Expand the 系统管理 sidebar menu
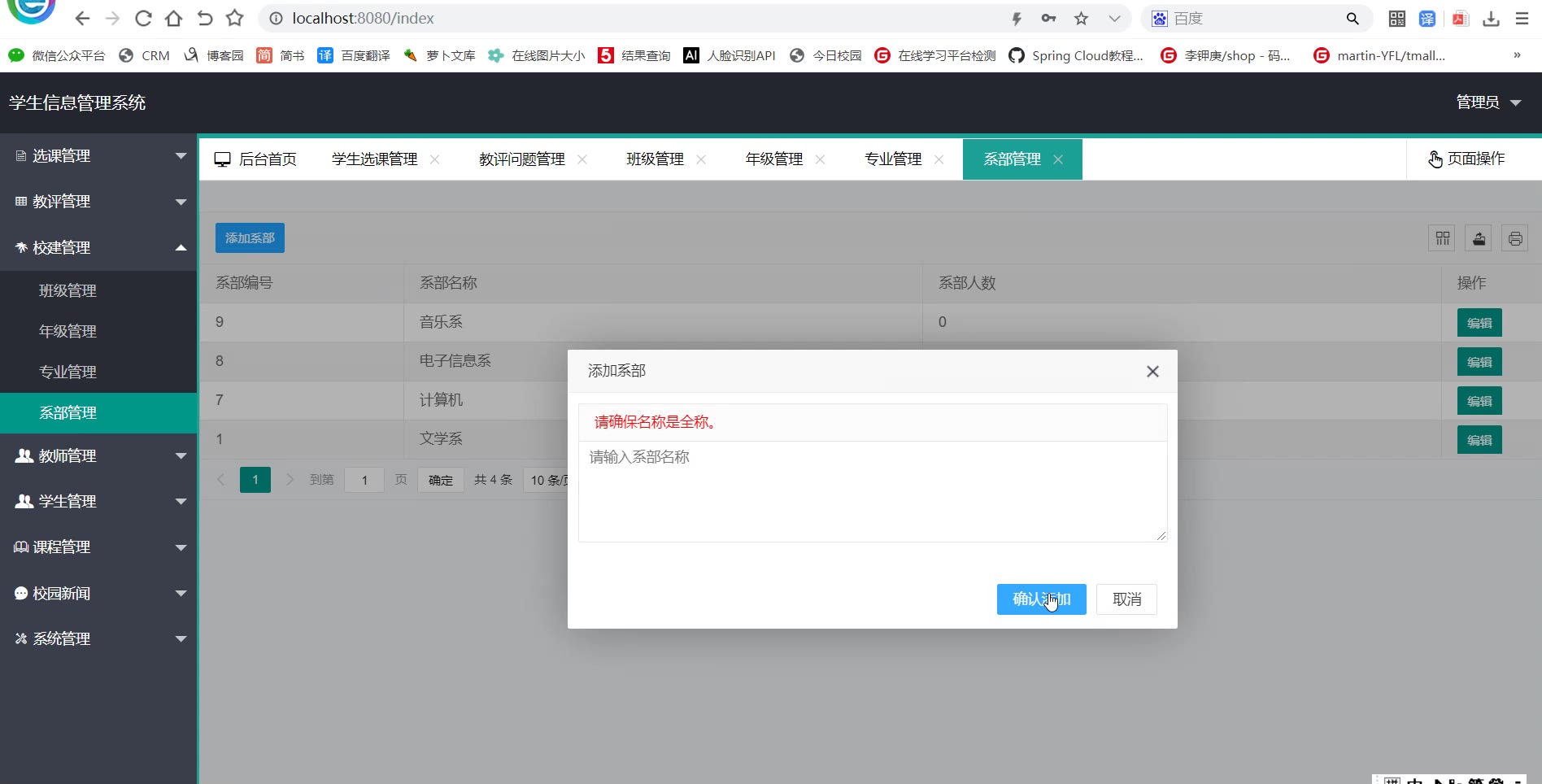Image resolution: width=1542 pixels, height=784 pixels. pyautogui.click(x=98, y=638)
